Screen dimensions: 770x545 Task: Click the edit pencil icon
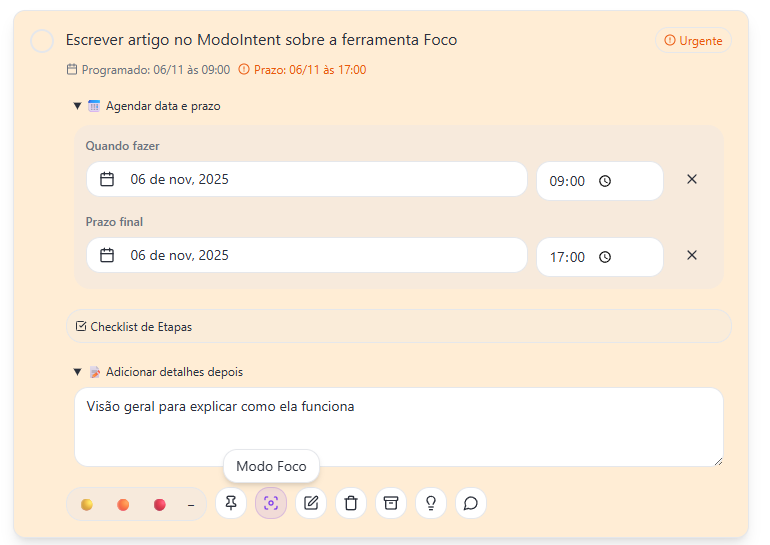[x=311, y=503]
